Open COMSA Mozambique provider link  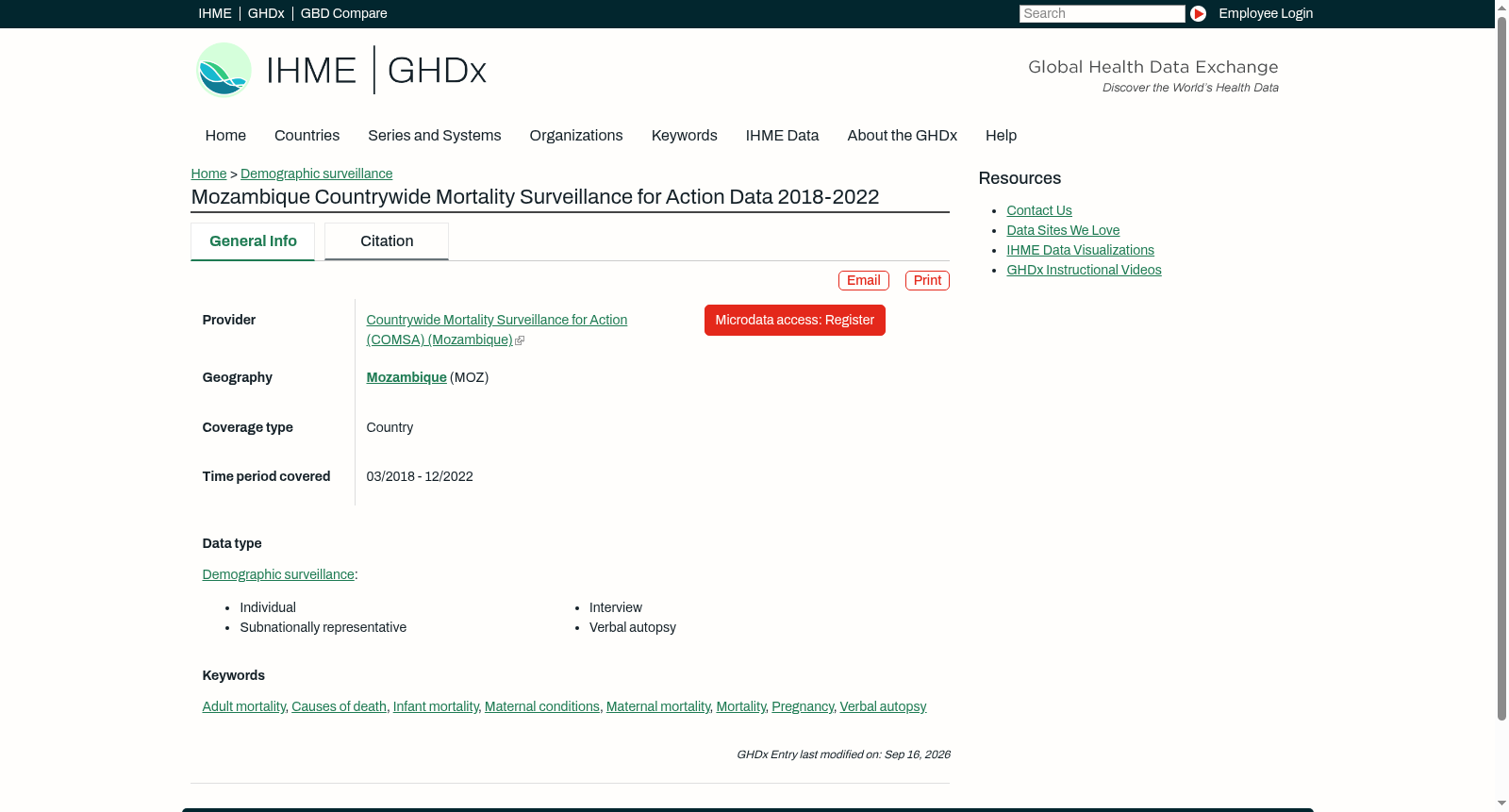pos(496,330)
